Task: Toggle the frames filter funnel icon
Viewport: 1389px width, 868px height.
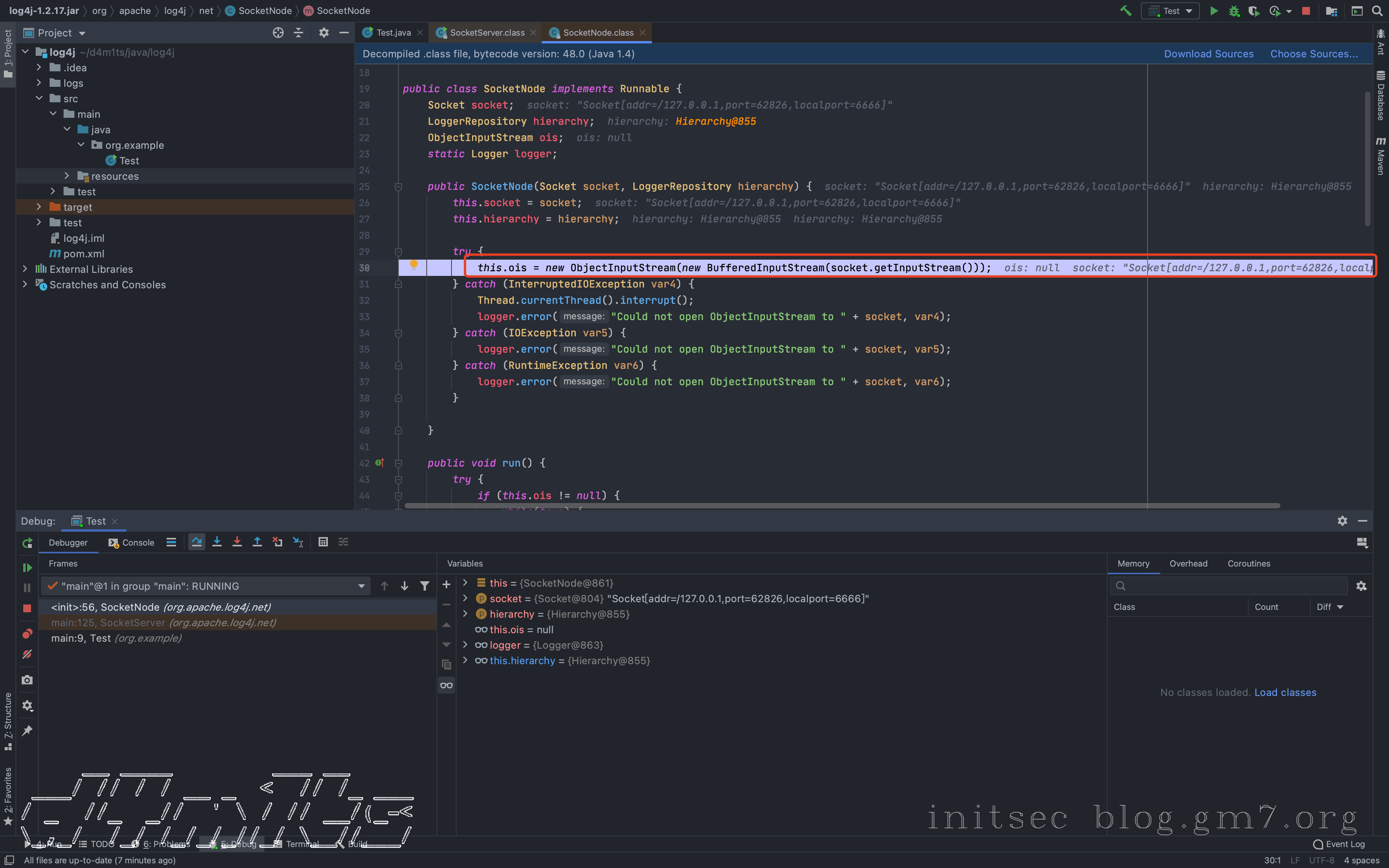Action: coord(425,586)
